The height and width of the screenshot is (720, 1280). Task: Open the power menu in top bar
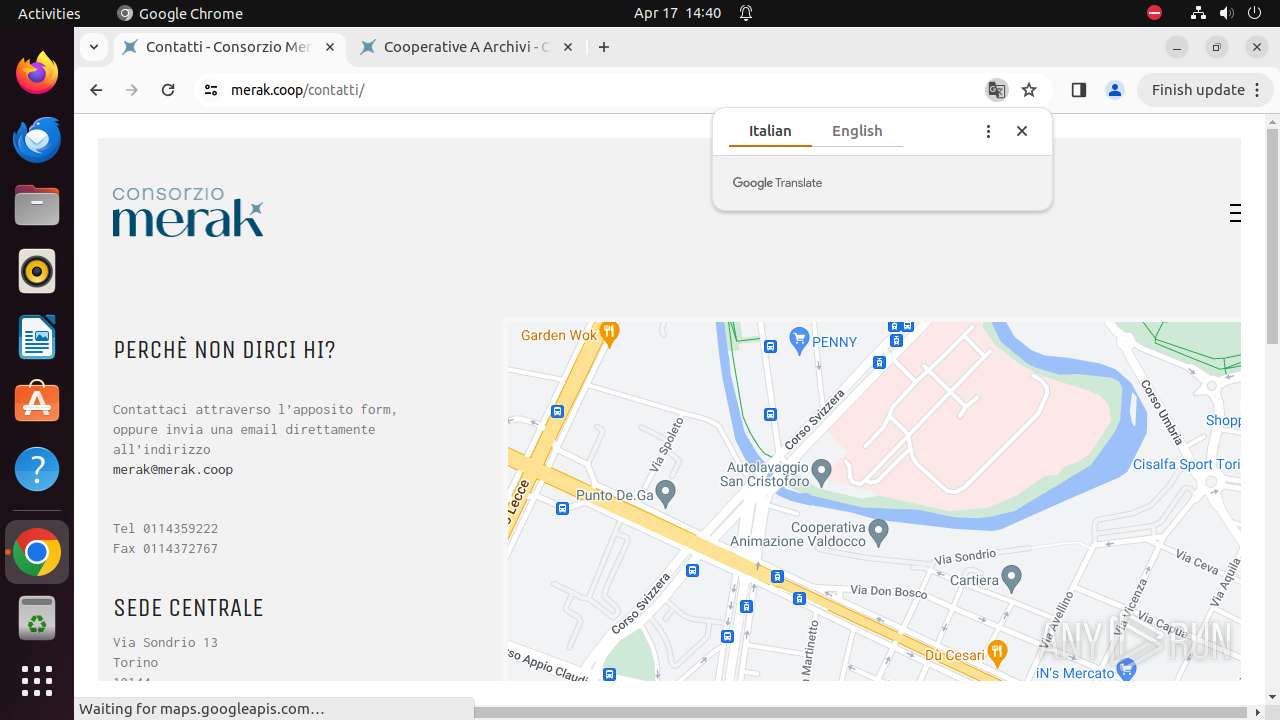(x=1254, y=13)
